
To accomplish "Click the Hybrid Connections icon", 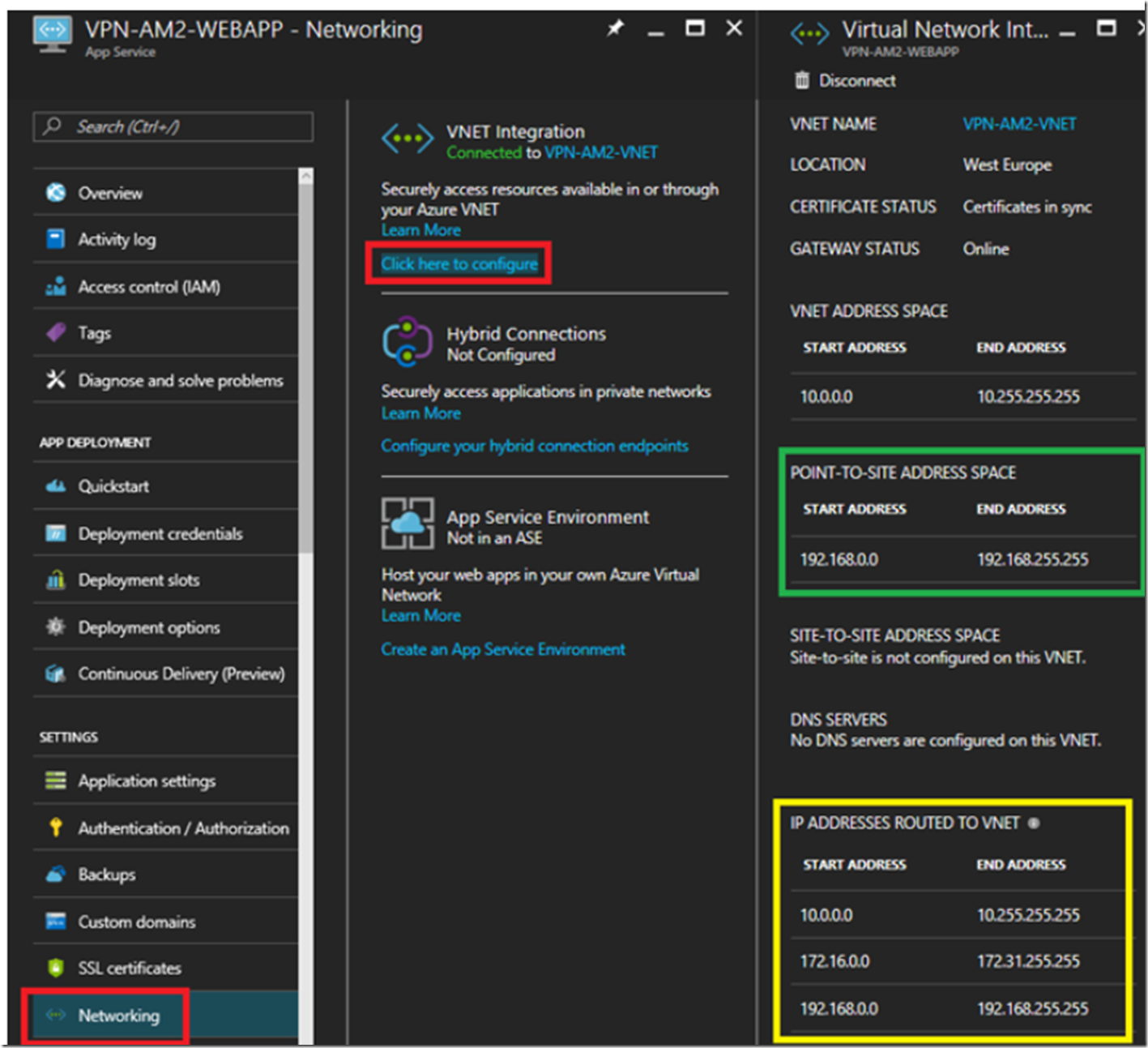I will pyautogui.click(x=408, y=341).
